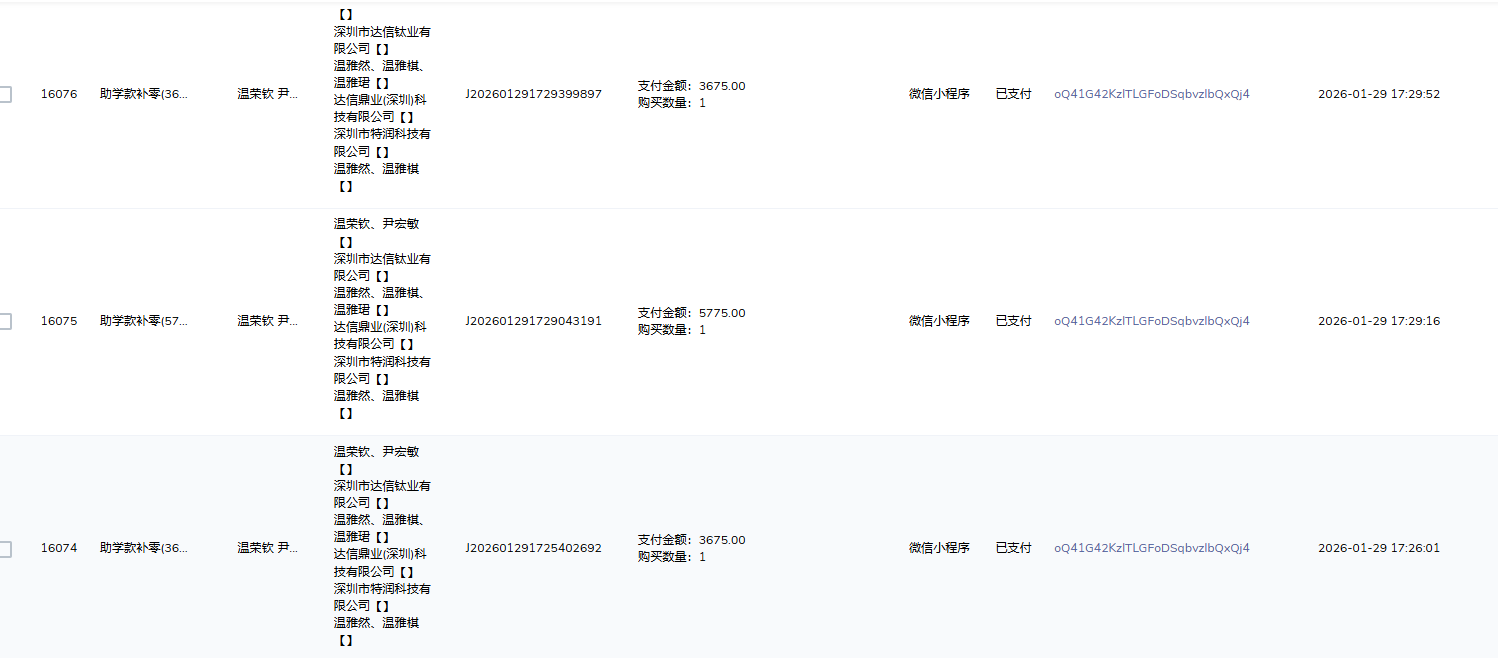Tick the checkbox beside order 16074
1498x658 pixels.
tap(7, 547)
